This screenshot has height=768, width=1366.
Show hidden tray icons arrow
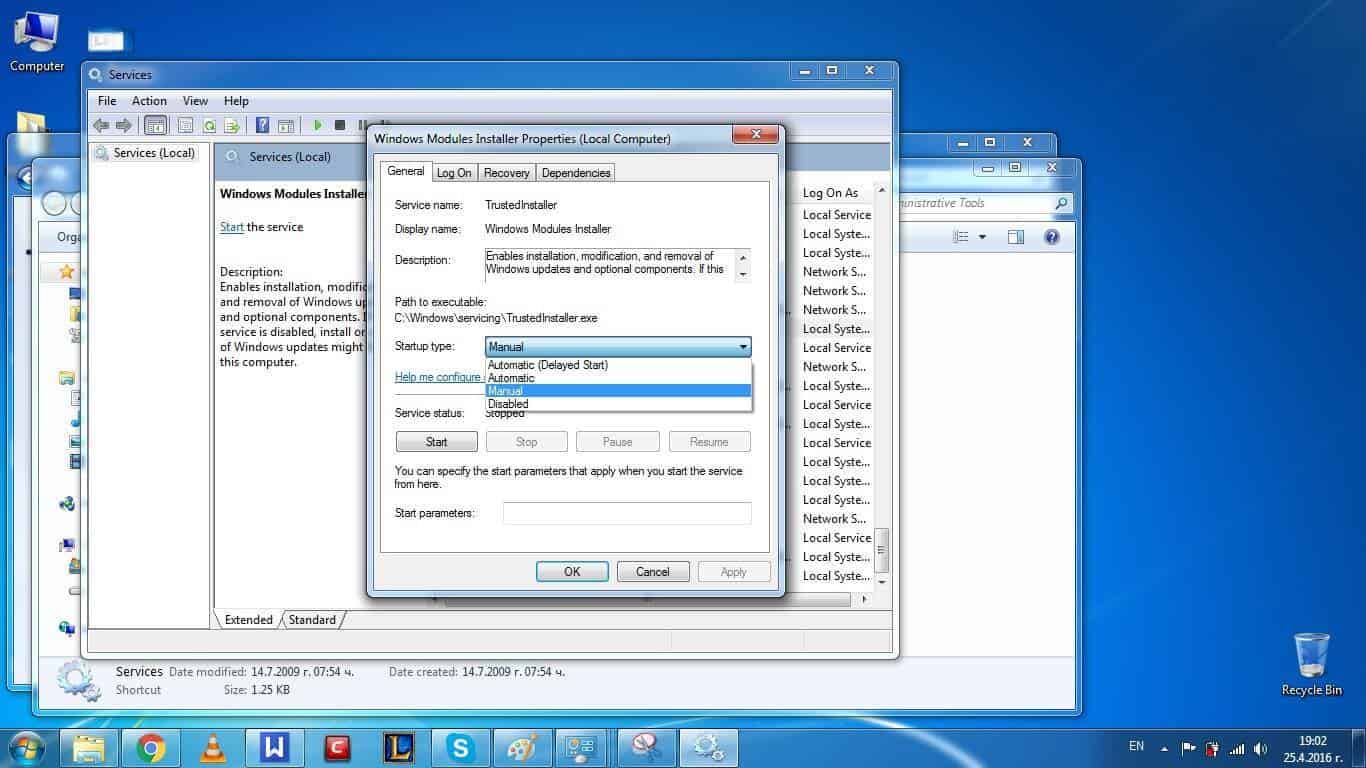pos(1164,748)
